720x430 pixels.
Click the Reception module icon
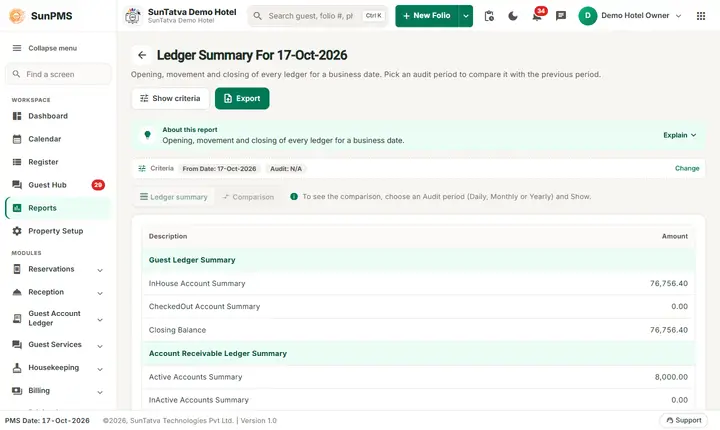click(x=17, y=292)
